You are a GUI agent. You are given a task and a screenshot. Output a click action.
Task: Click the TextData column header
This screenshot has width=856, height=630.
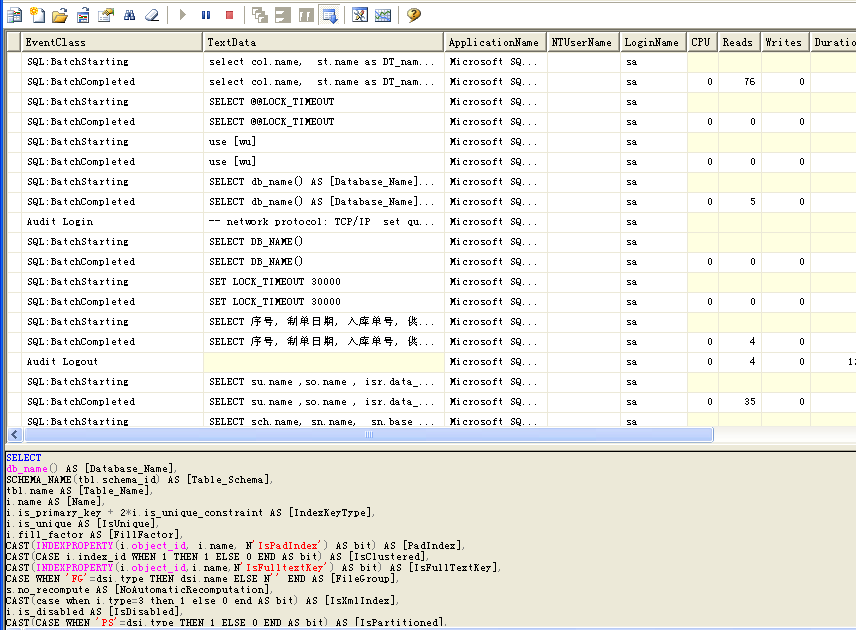point(323,42)
